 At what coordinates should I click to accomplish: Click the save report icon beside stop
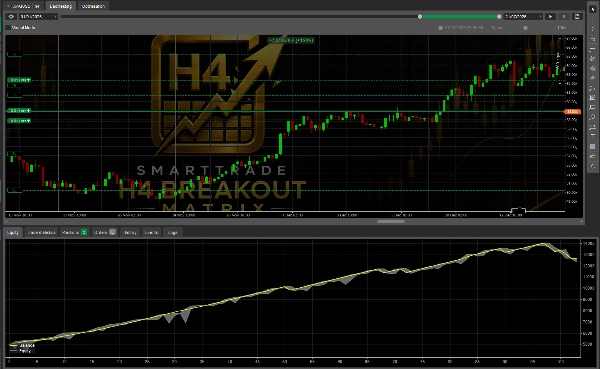pos(577,16)
